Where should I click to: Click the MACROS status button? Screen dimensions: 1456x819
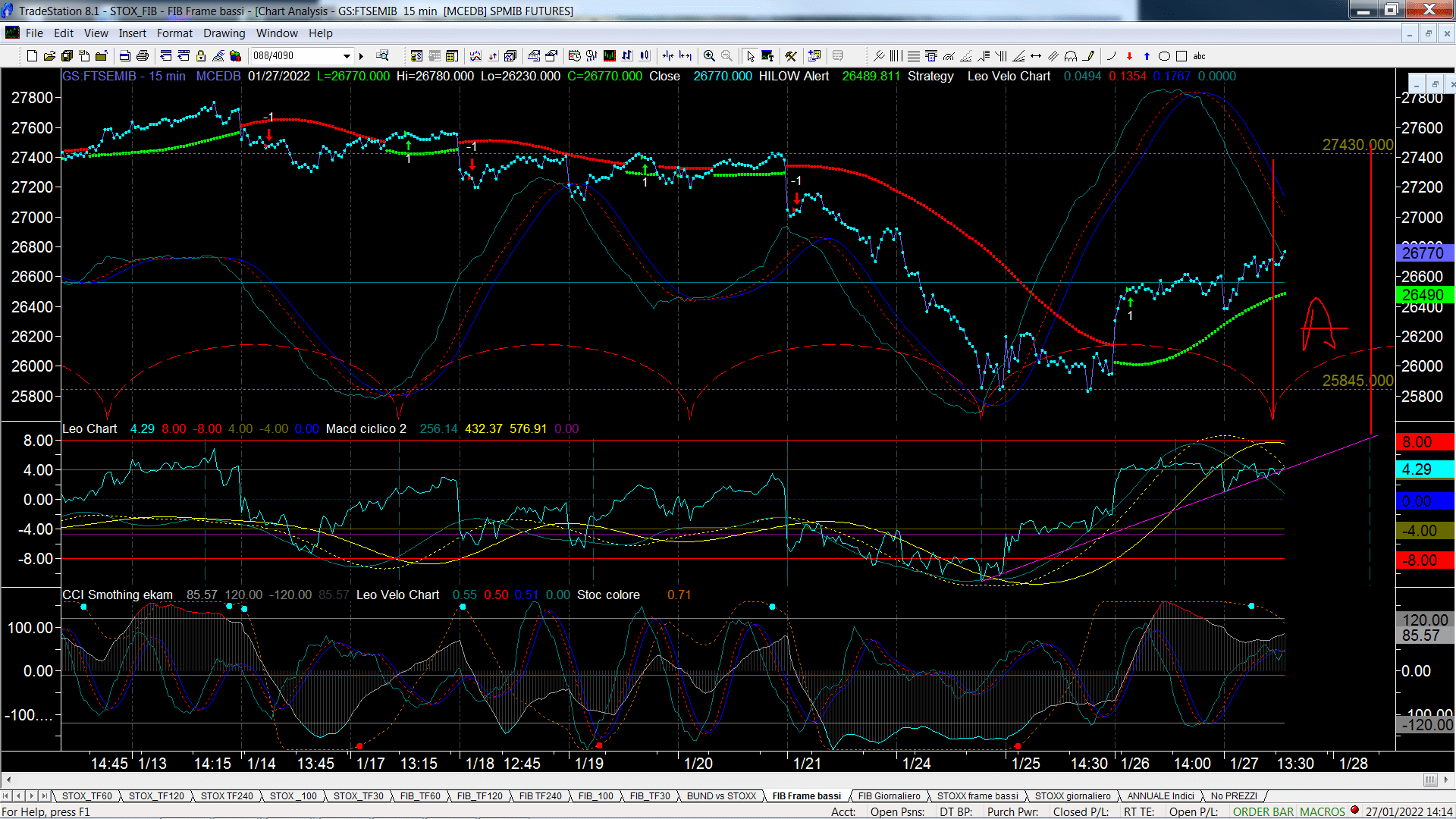click(1322, 811)
